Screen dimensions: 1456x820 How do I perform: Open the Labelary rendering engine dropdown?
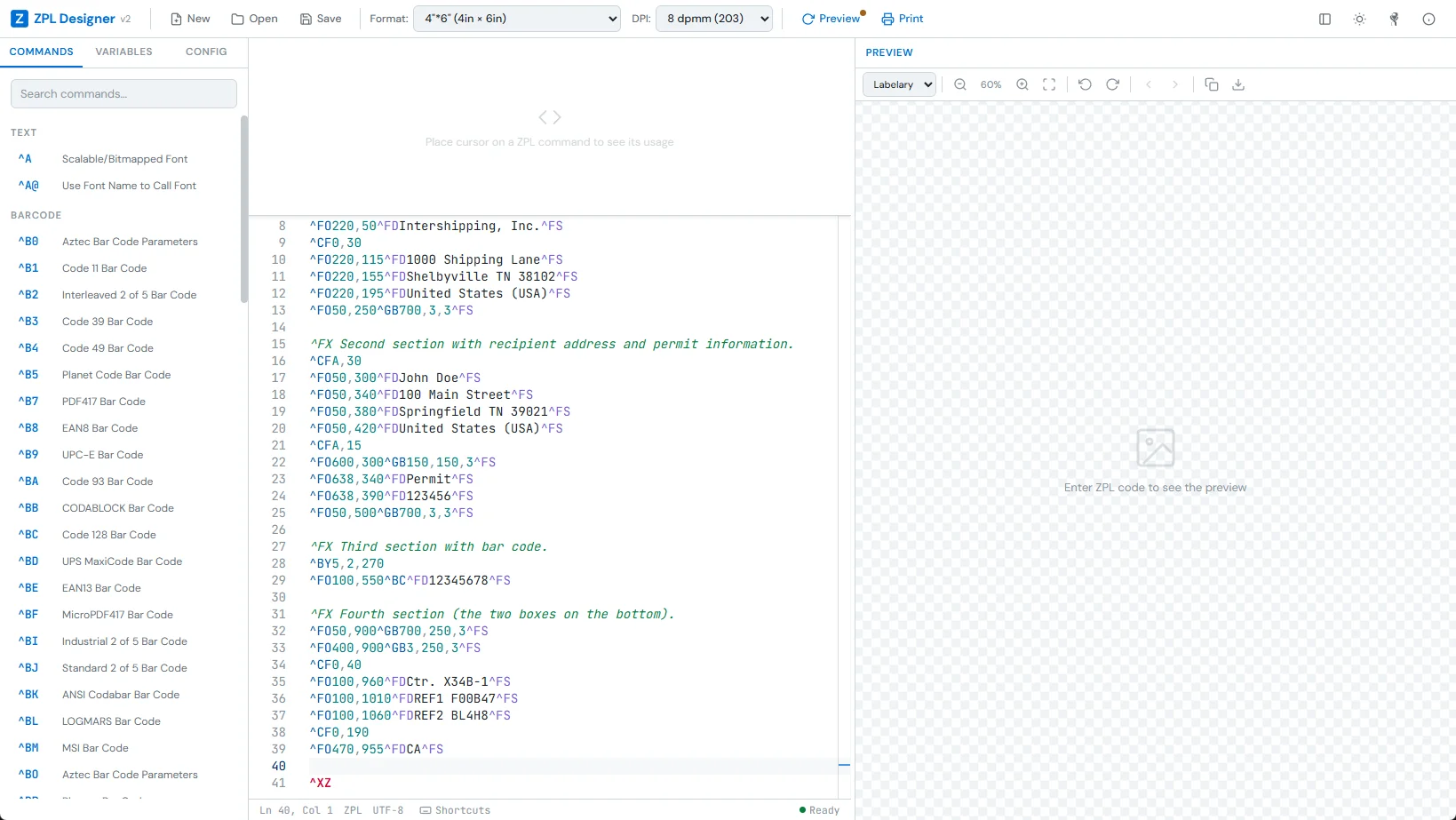[x=898, y=84]
